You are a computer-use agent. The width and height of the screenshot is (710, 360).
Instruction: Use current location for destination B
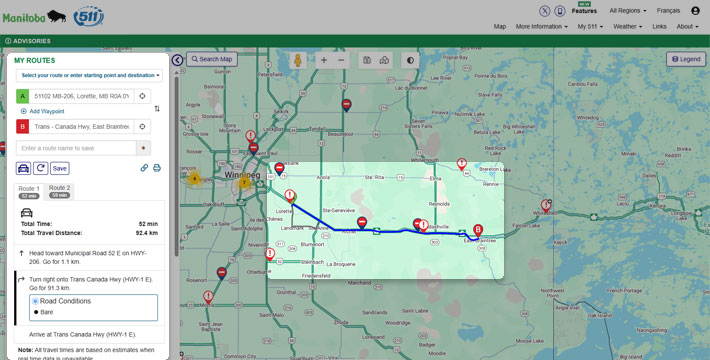[142, 126]
